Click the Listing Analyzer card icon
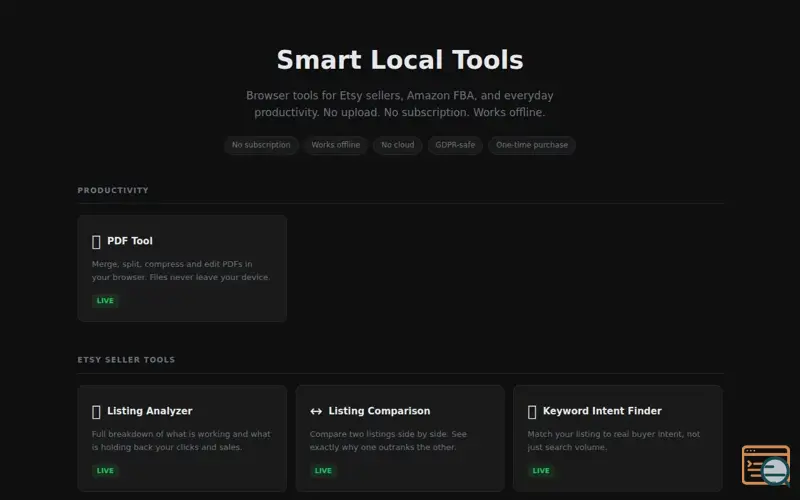 pyautogui.click(x=96, y=411)
